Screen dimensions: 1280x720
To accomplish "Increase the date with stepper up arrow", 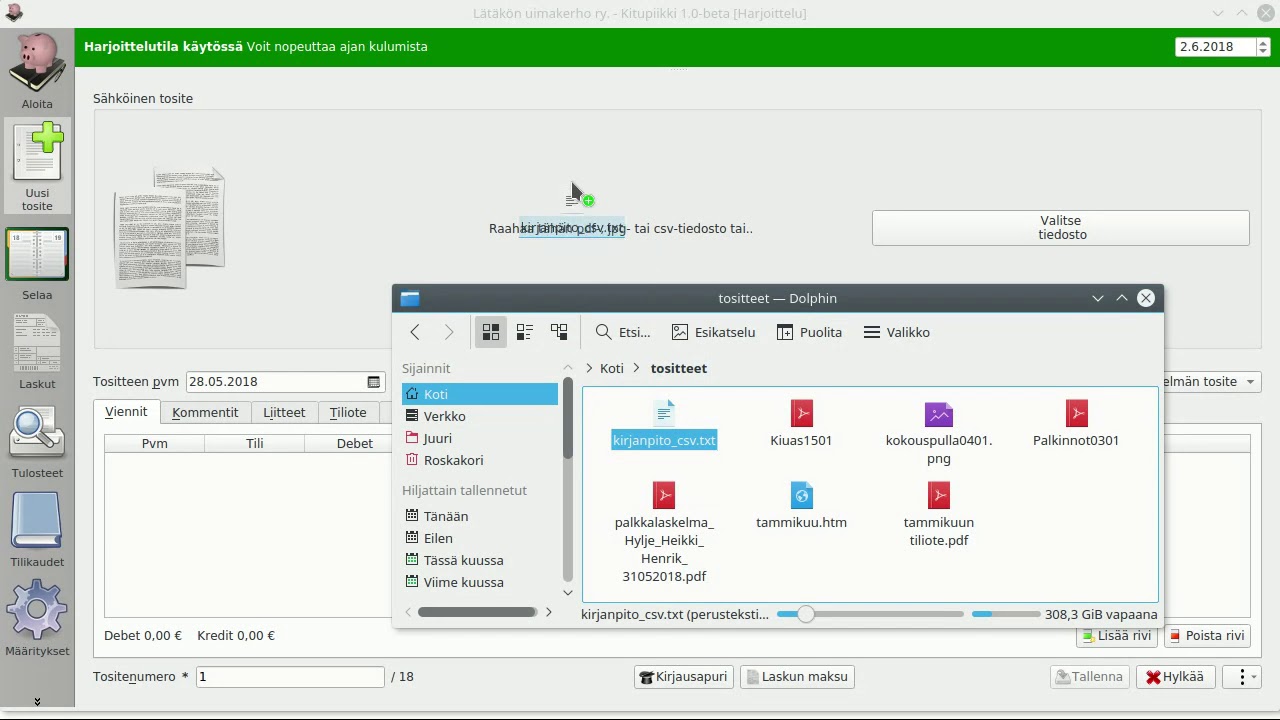I will tap(1263, 42).
